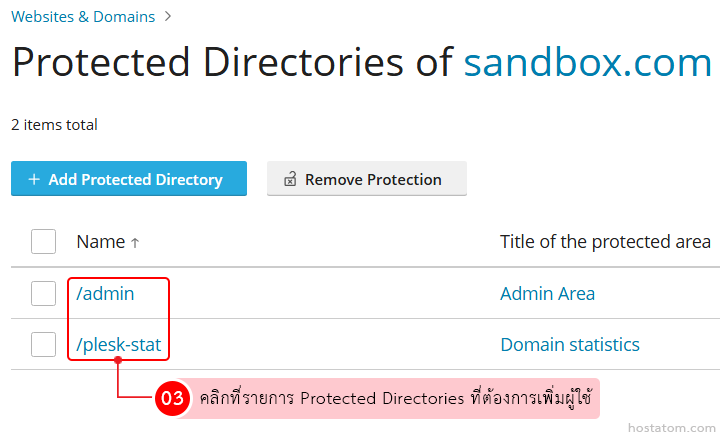Tick the select-all checkbox in the header
This screenshot has width=720, height=436.
click(43, 242)
